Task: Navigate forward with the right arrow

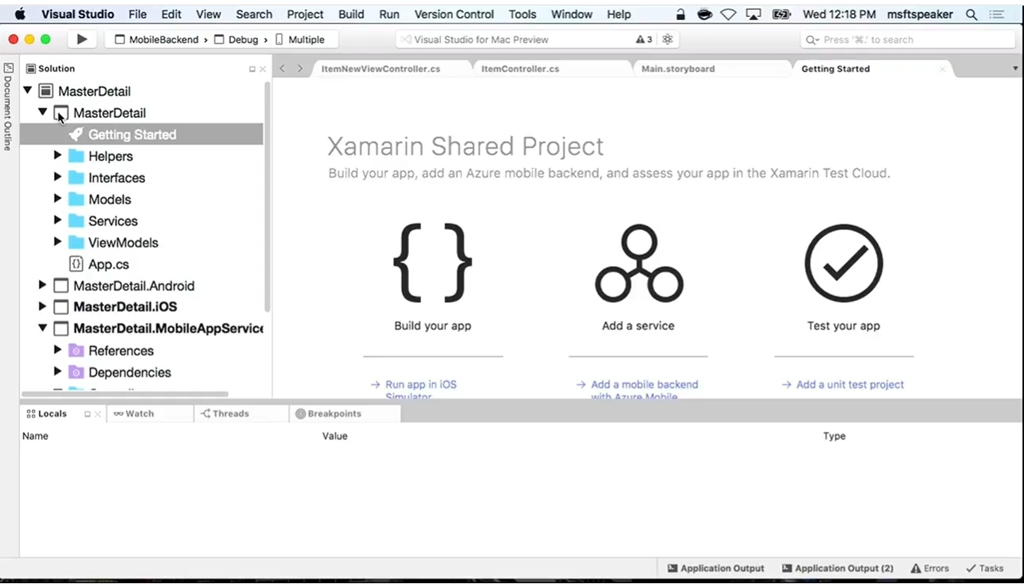Action: click(300, 69)
